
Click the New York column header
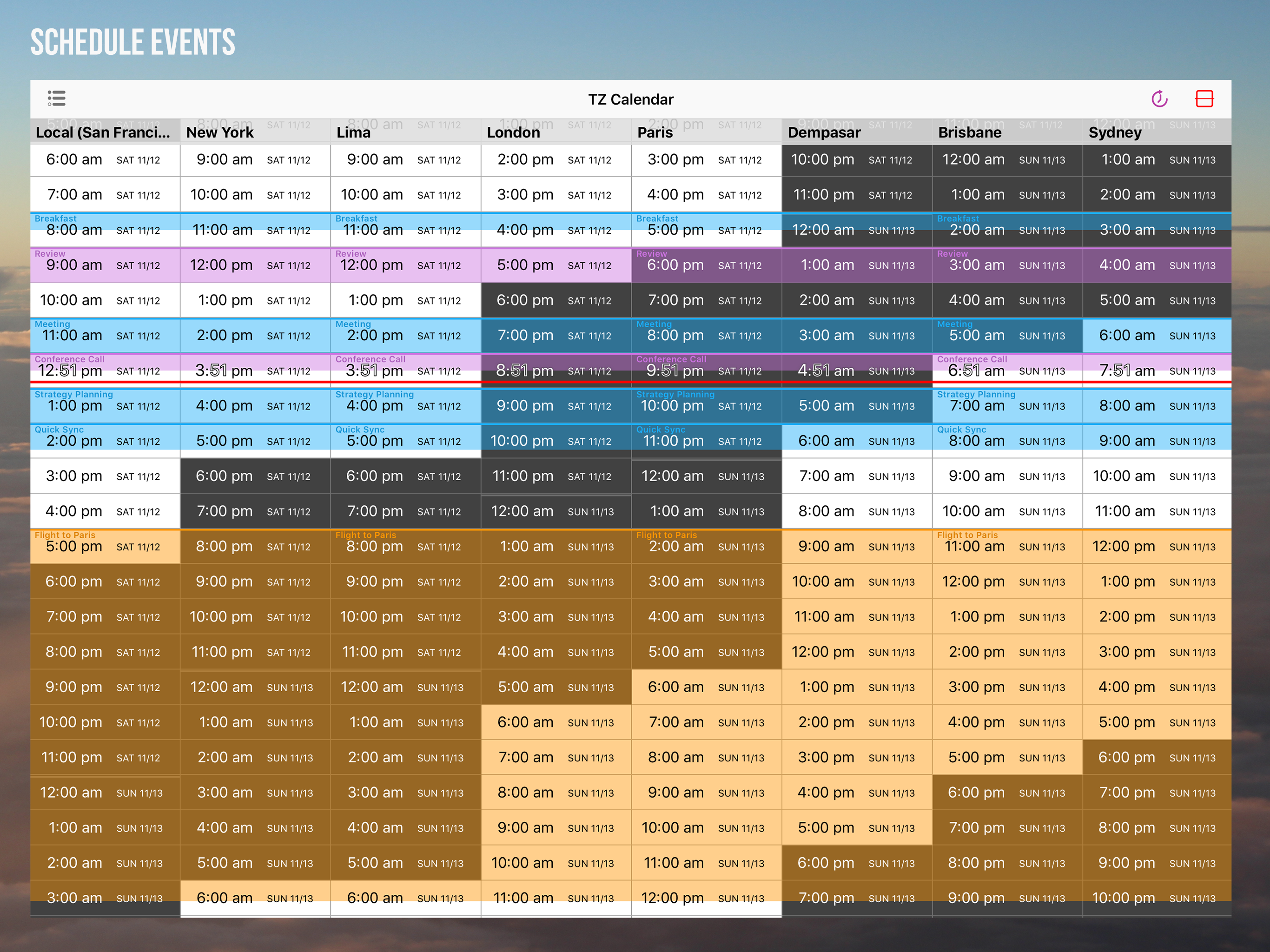coord(220,132)
